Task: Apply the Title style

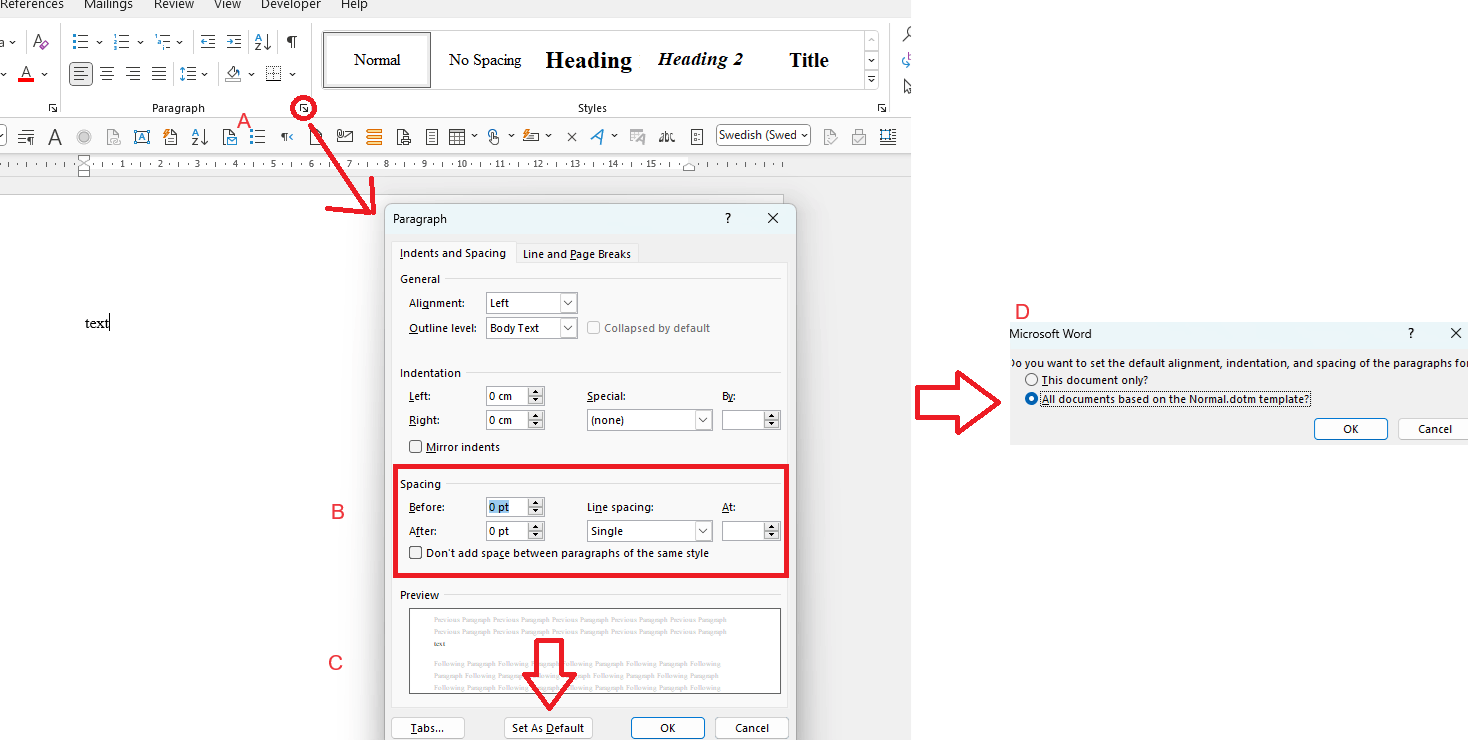Action: coord(809,60)
